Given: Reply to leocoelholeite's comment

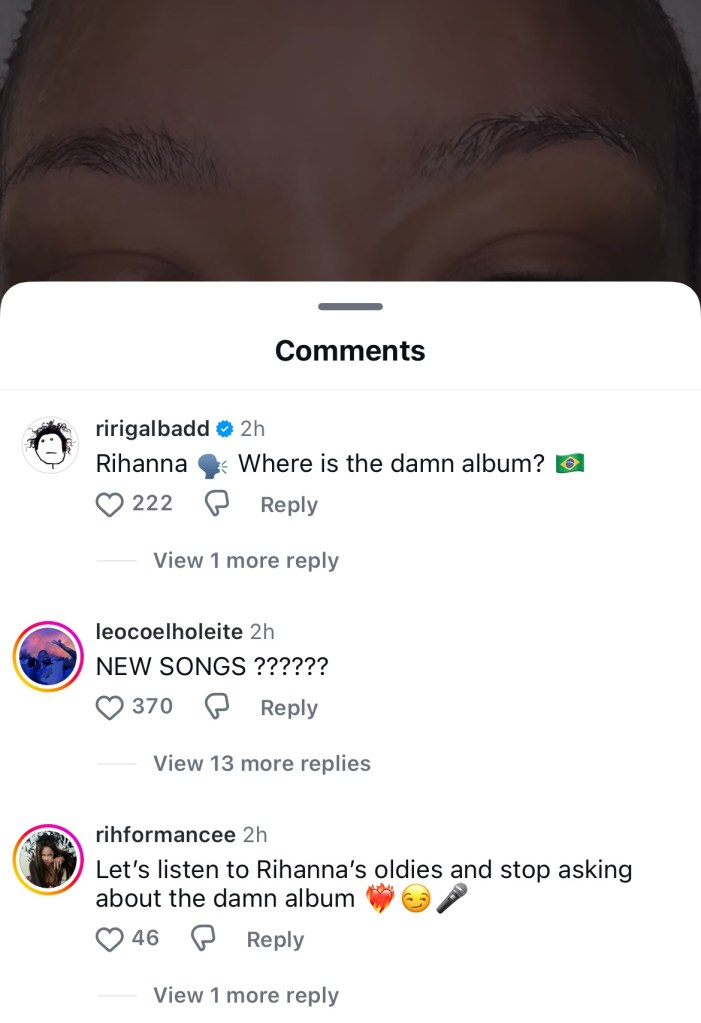Looking at the screenshot, I should click(288, 707).
